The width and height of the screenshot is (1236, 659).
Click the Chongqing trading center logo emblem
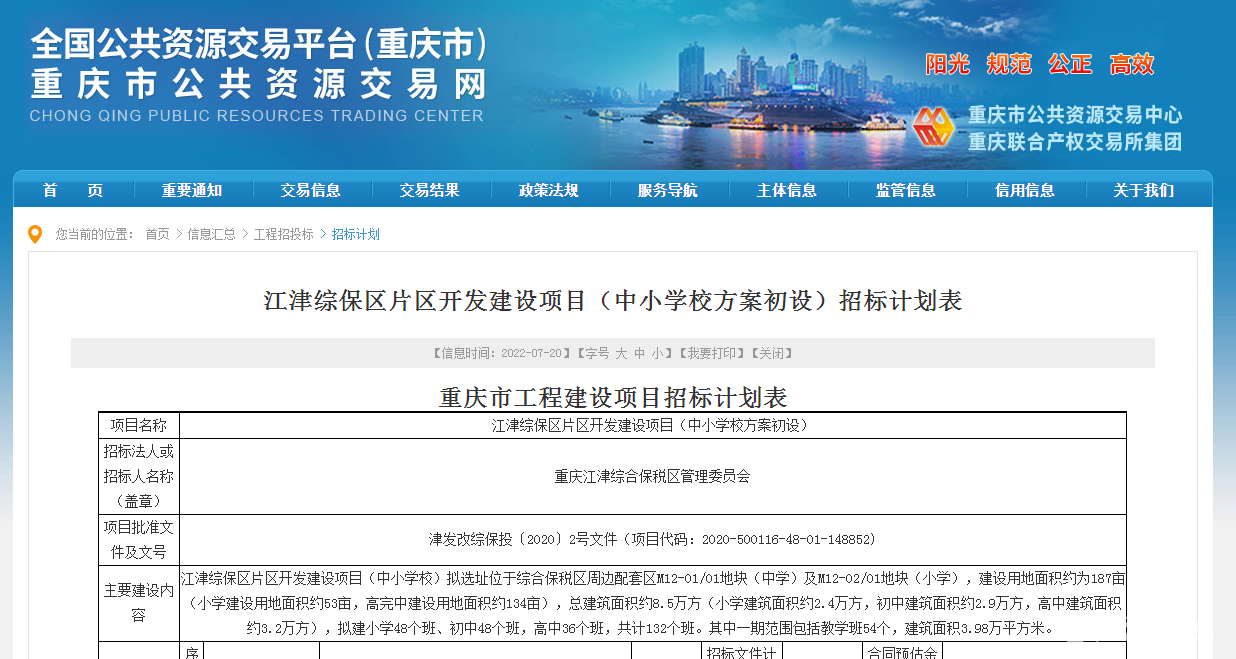pyautogui.click(x=933, y=128)
